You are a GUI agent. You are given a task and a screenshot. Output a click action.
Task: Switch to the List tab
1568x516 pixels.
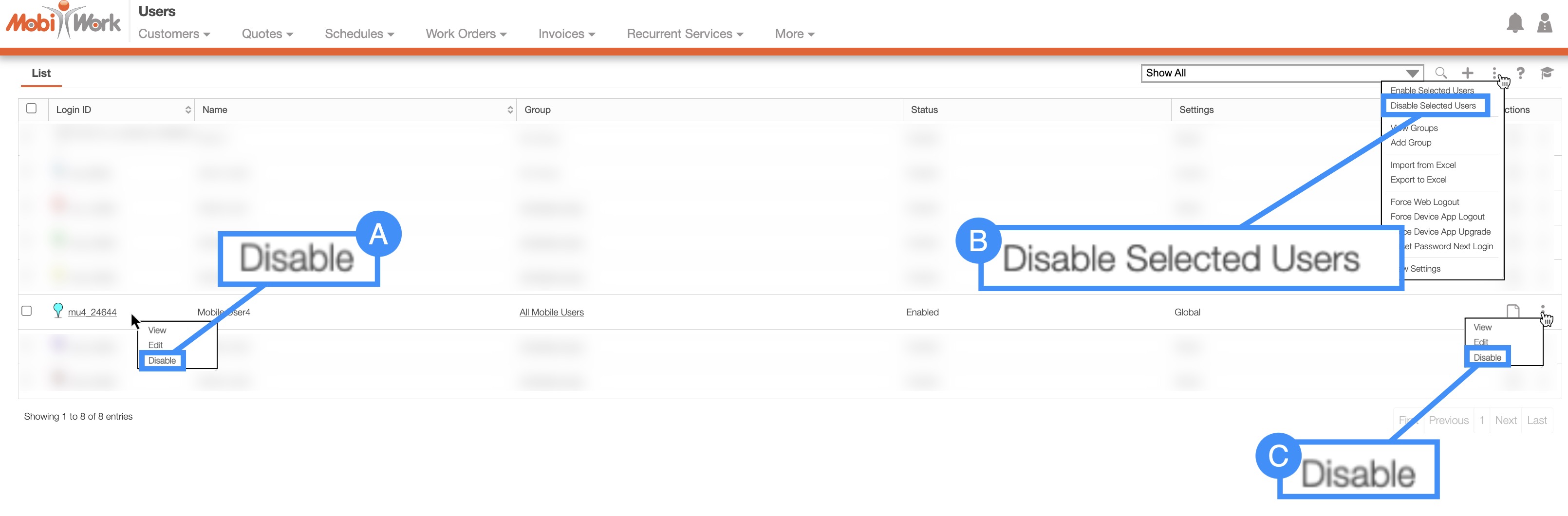tap(41, 73)
